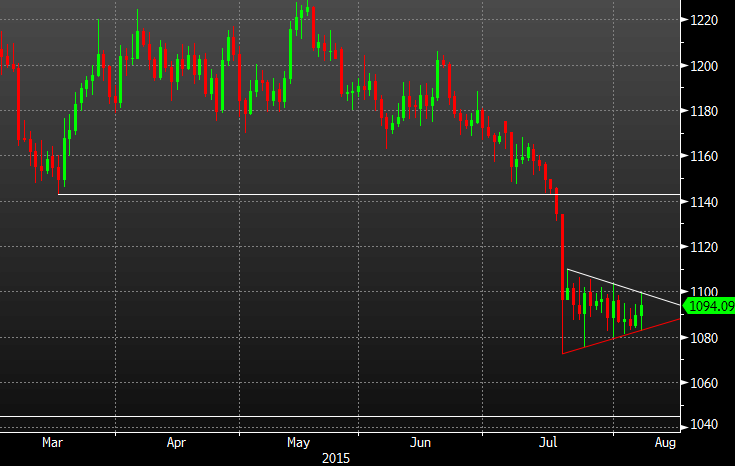
Task: Click the May month label
Action: tap(299, 442)
